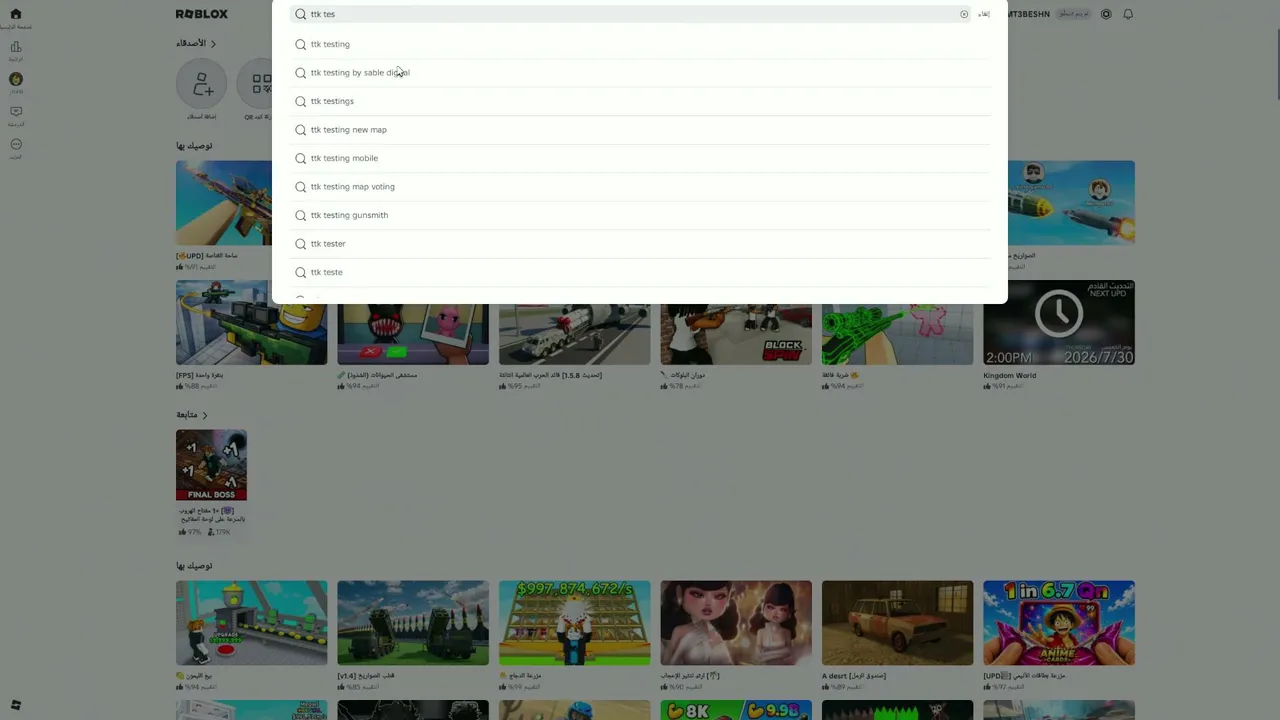Click the add friends person-plus circle
Screen dimensions: 1280x720
[202, 84]
